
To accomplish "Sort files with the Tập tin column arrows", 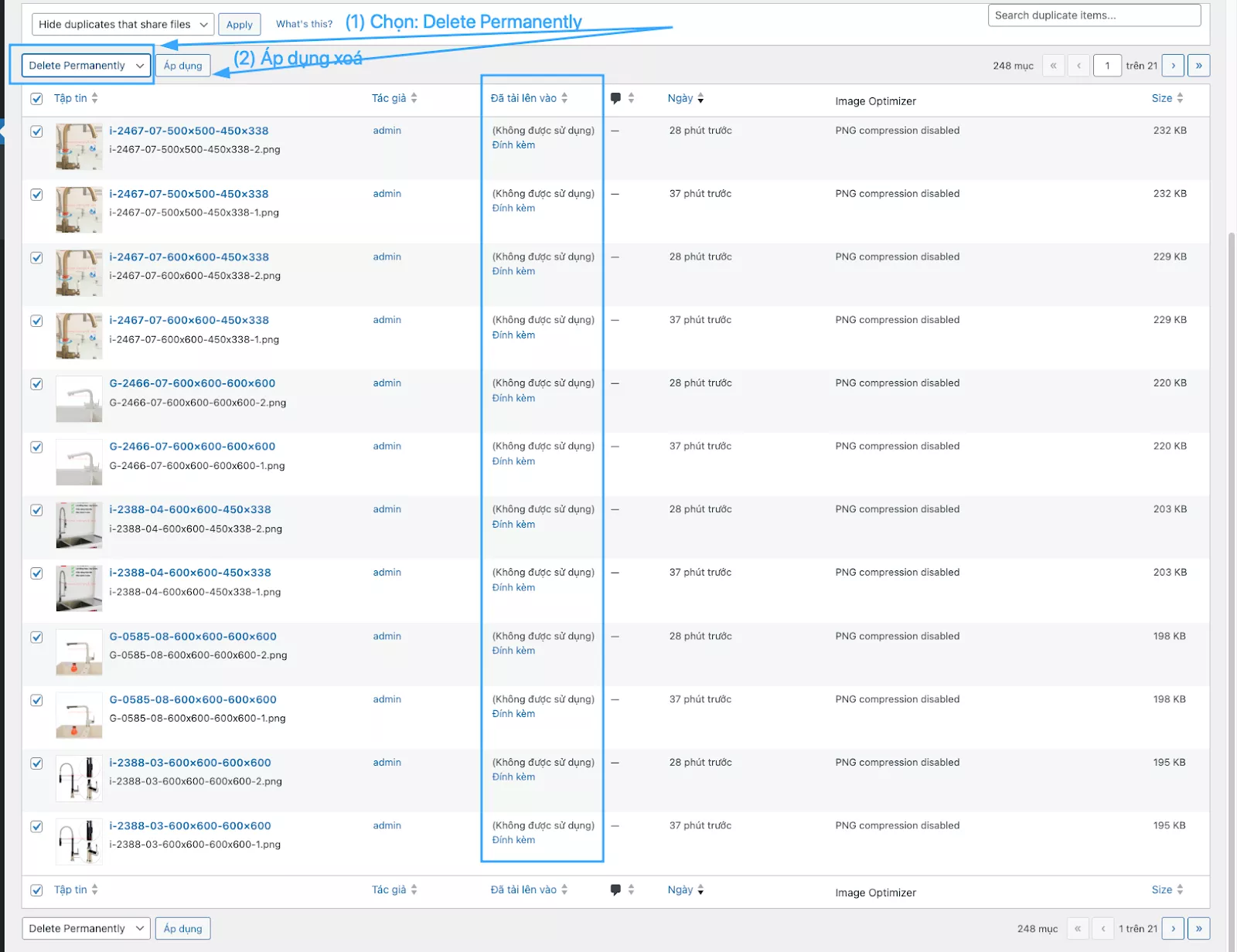I will pyautogui.click(x=94, y=98).
